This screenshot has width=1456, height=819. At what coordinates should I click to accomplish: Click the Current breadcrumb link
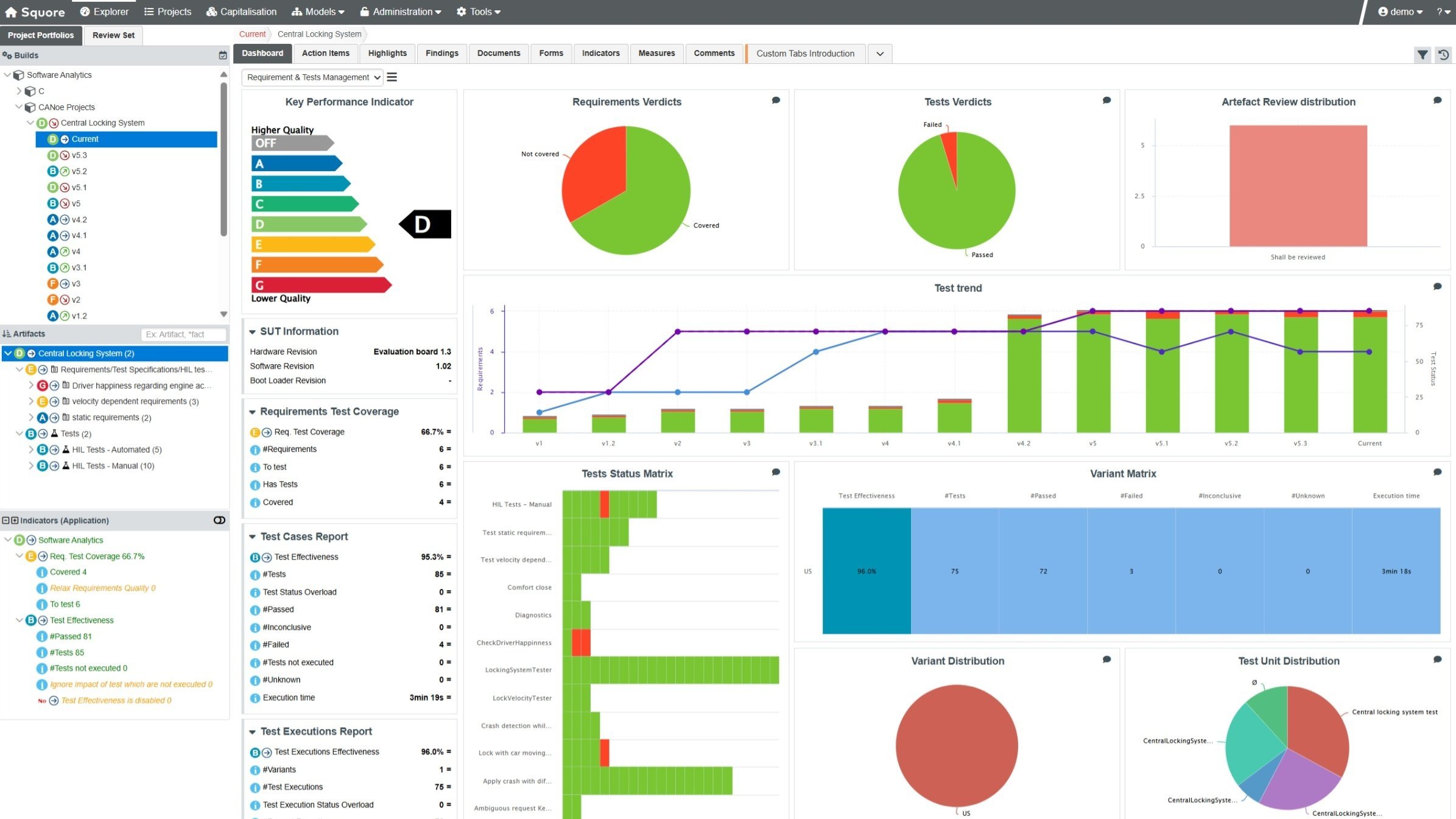pyautogui.click(x=252, y=34)
